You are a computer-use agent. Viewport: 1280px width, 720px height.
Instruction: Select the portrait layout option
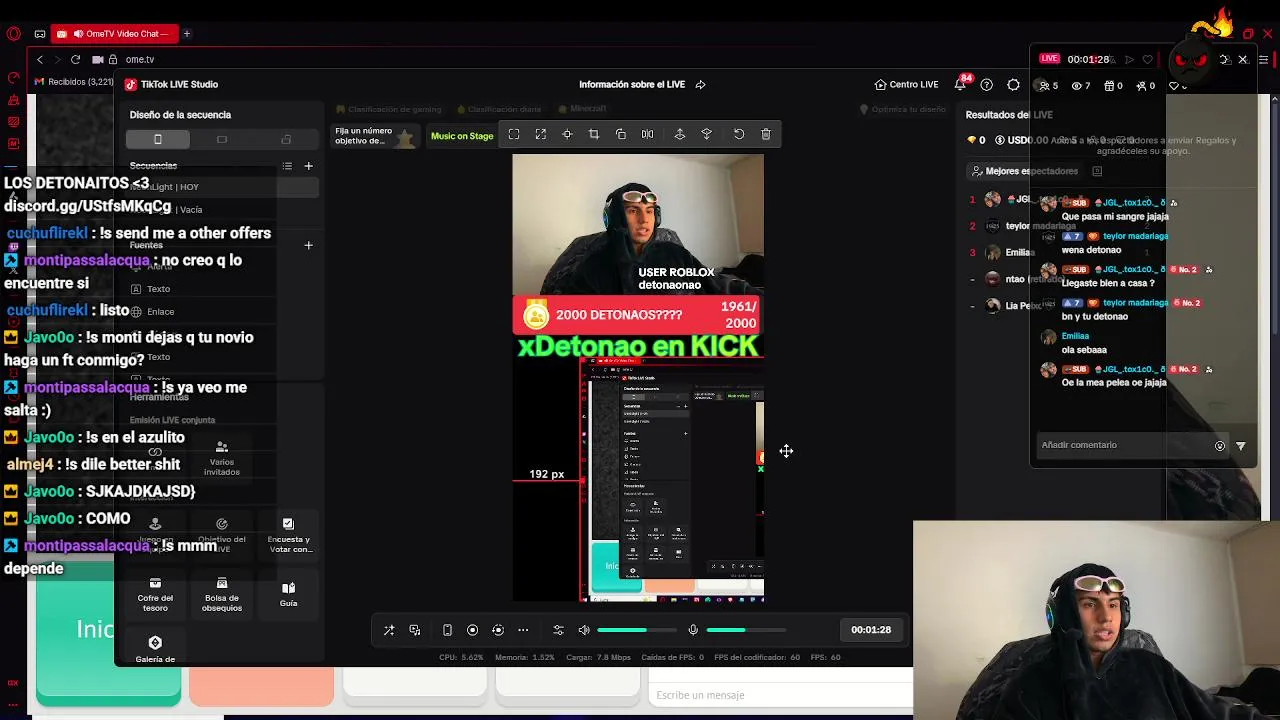[x=158, y=139]
